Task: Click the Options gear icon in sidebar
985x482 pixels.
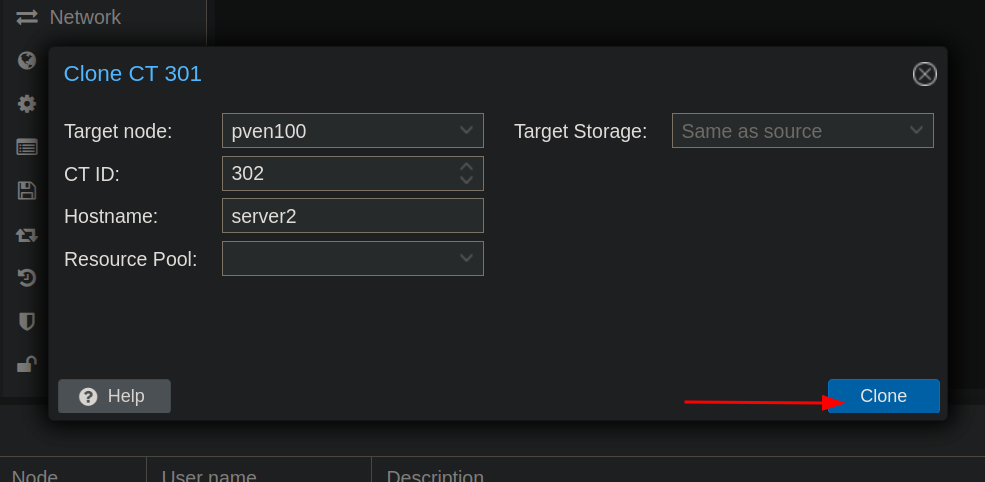Action: coord(27,103)
